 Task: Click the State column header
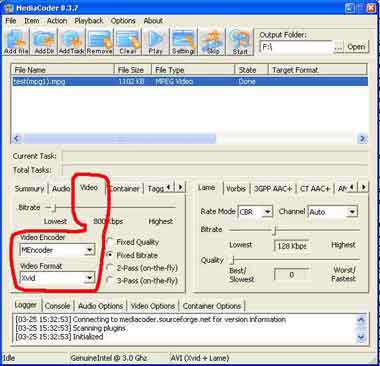(x=251, y=70)
